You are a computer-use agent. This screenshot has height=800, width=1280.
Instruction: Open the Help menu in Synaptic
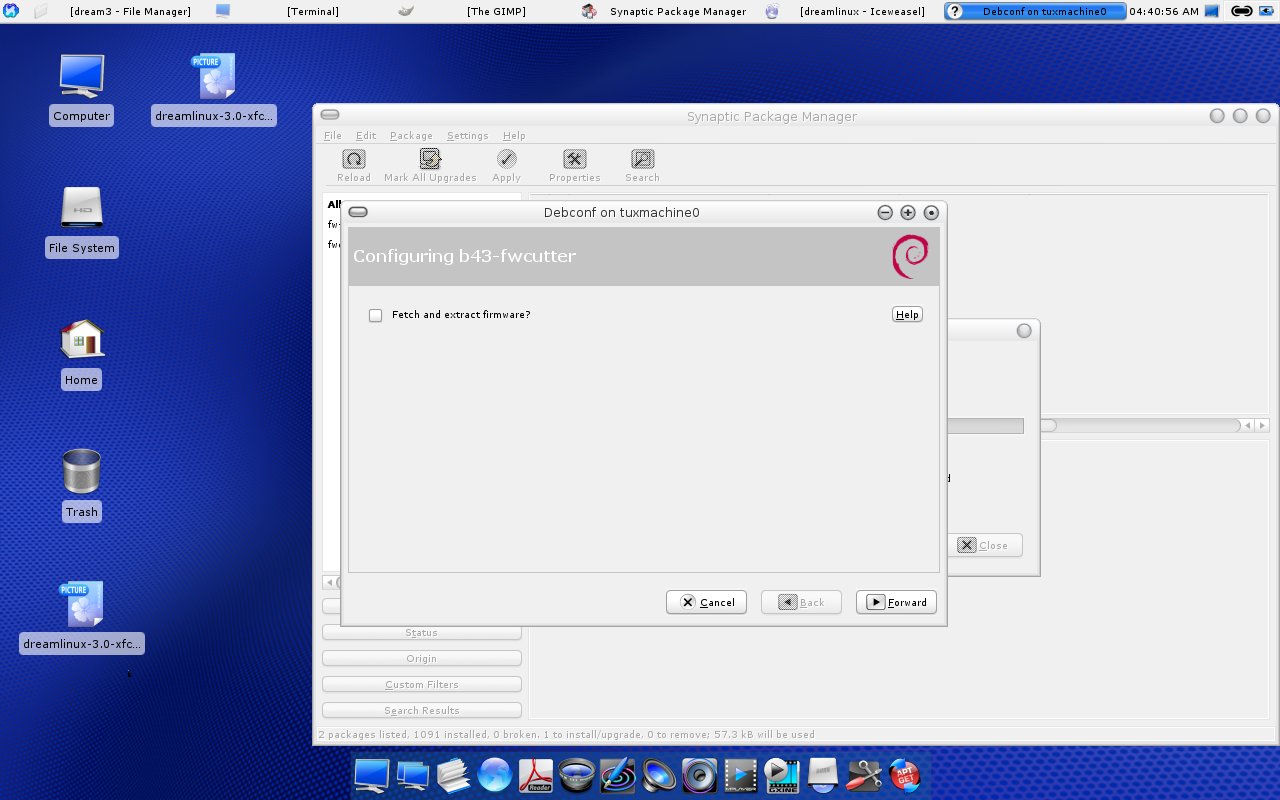click(514, 135)
